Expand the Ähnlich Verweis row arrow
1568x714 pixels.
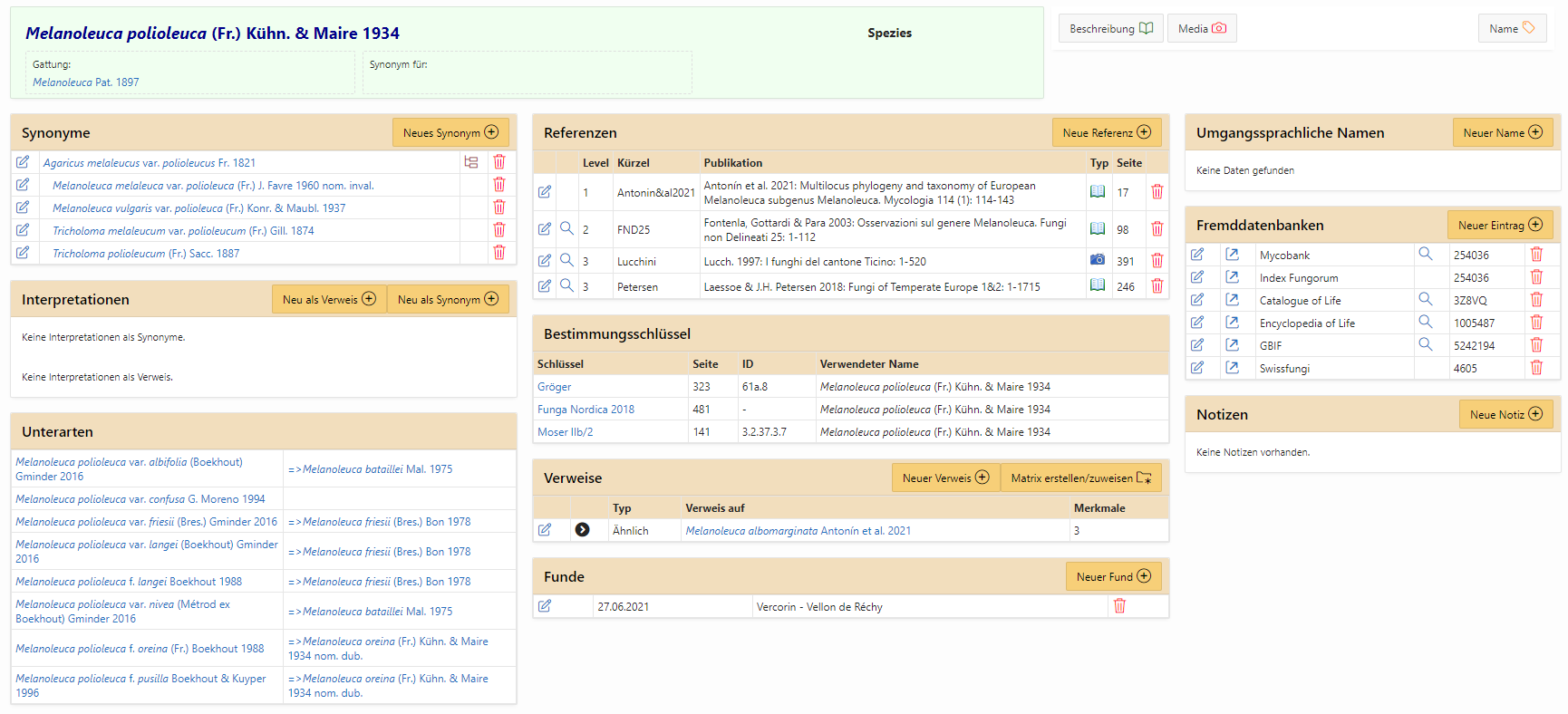(x=582, y=530)
